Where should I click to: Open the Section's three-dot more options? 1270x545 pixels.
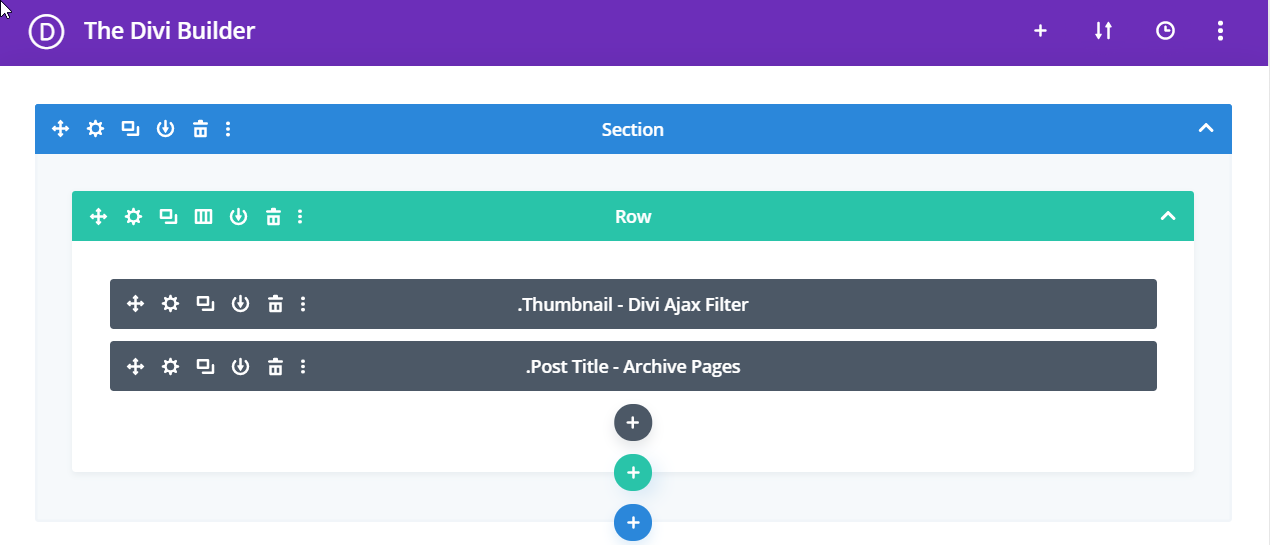click(228, 129)
